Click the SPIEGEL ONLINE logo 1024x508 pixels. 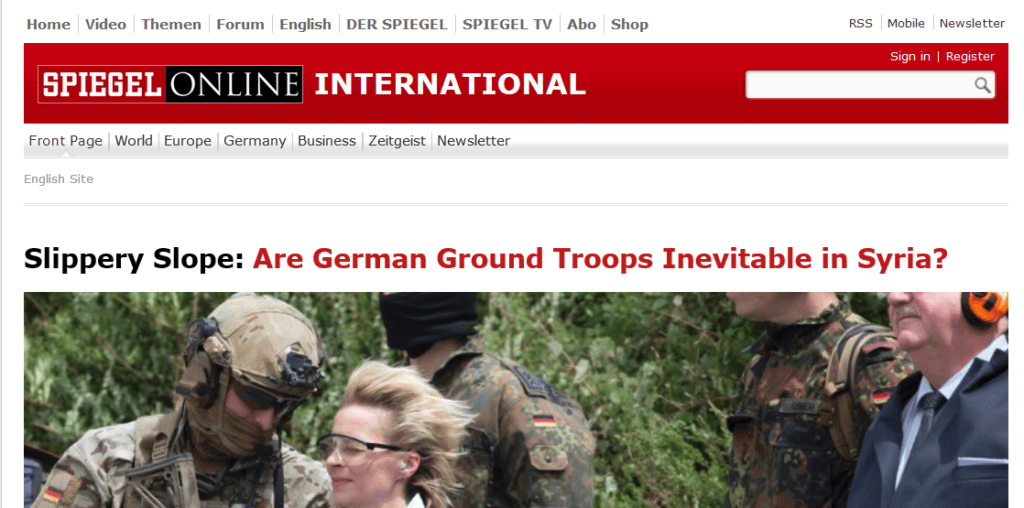click(x=170, y=84)
